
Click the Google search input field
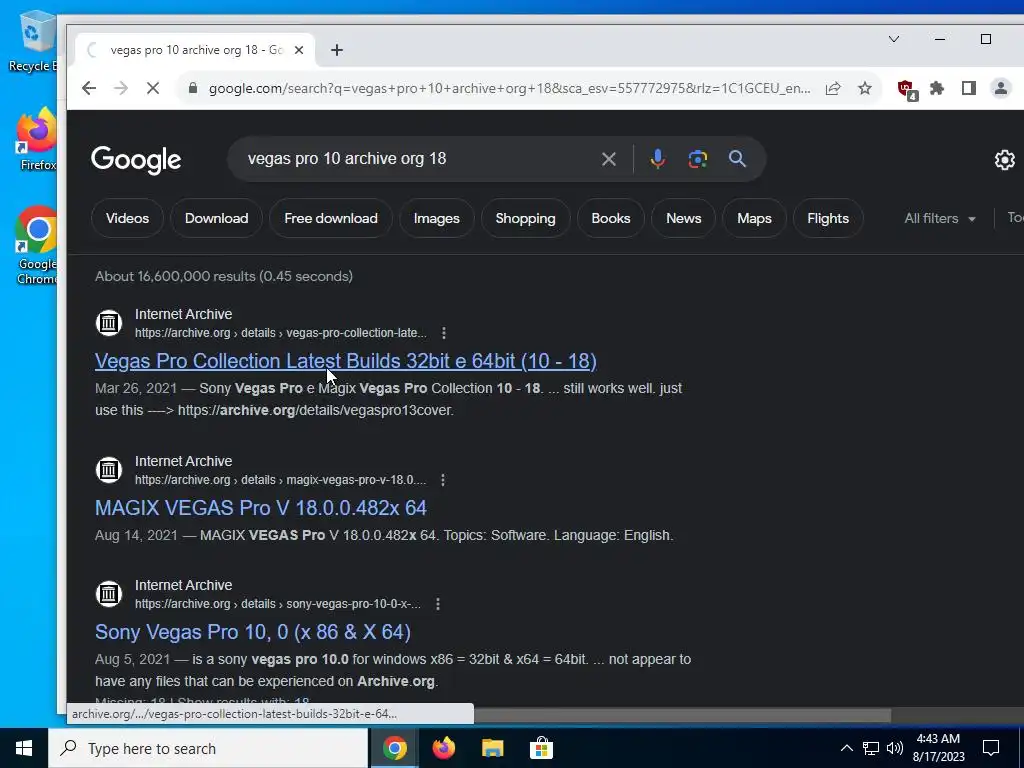pyautogui.click(x=418, y=159)
